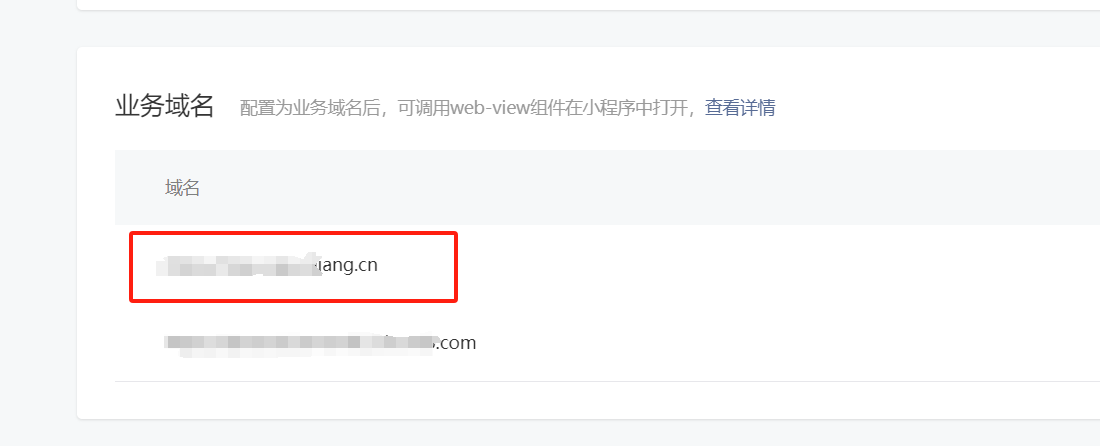
Task: Click the .com suffix text
Action: click(x=458, y=344)
